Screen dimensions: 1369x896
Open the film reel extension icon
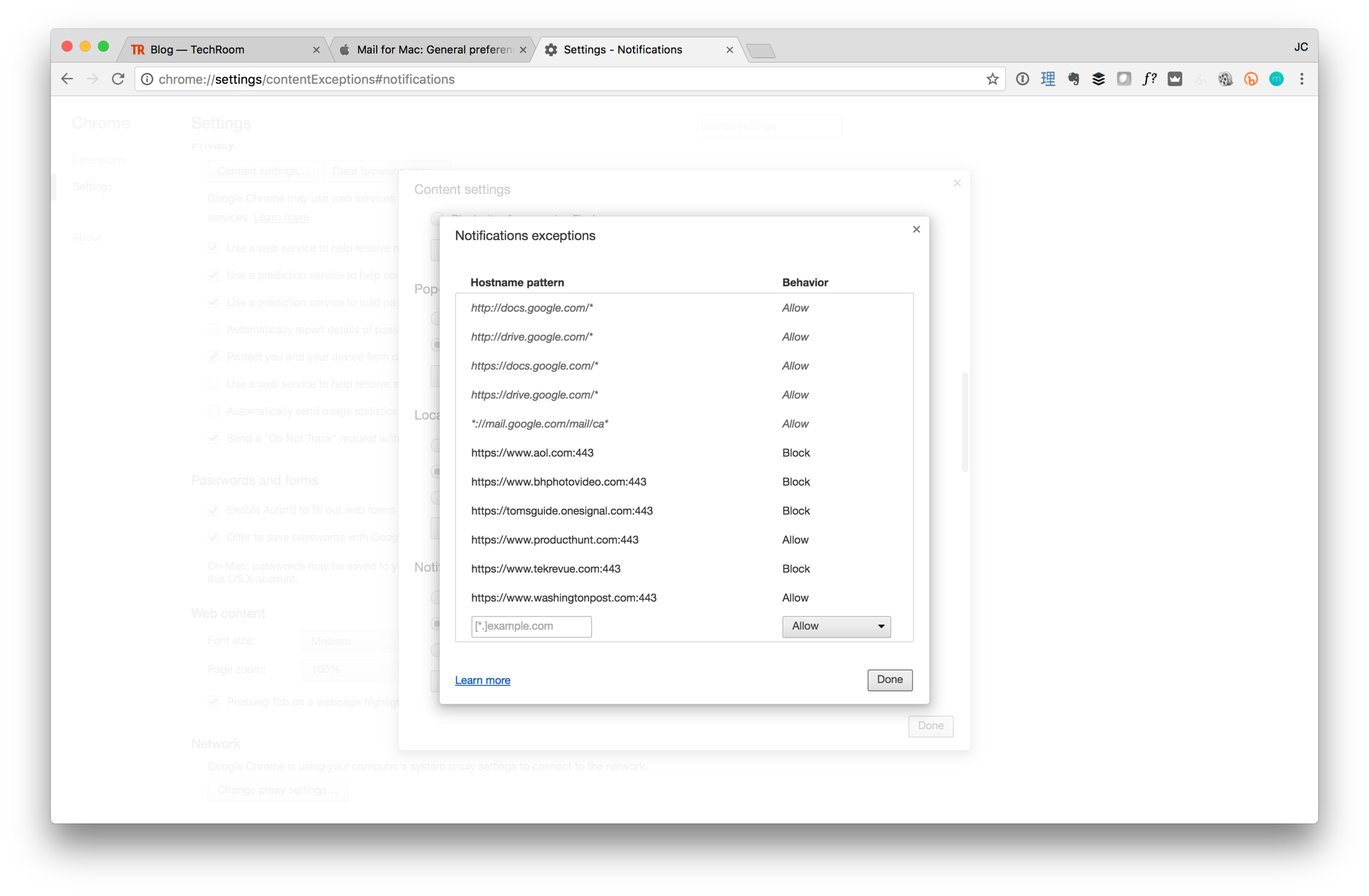1225,79
